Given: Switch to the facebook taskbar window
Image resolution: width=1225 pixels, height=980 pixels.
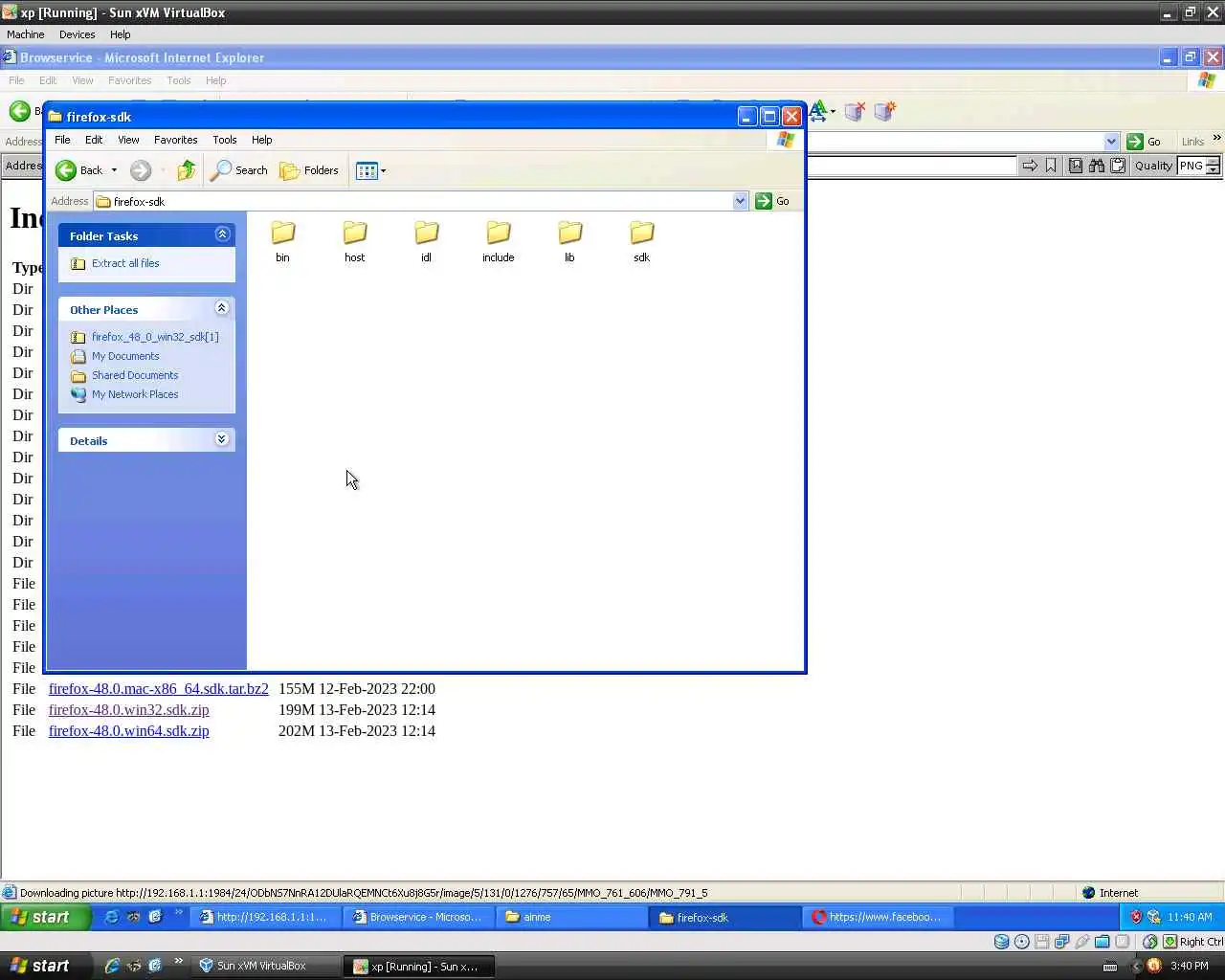Looking at the screenshot, I should click(x=878, y=917).
